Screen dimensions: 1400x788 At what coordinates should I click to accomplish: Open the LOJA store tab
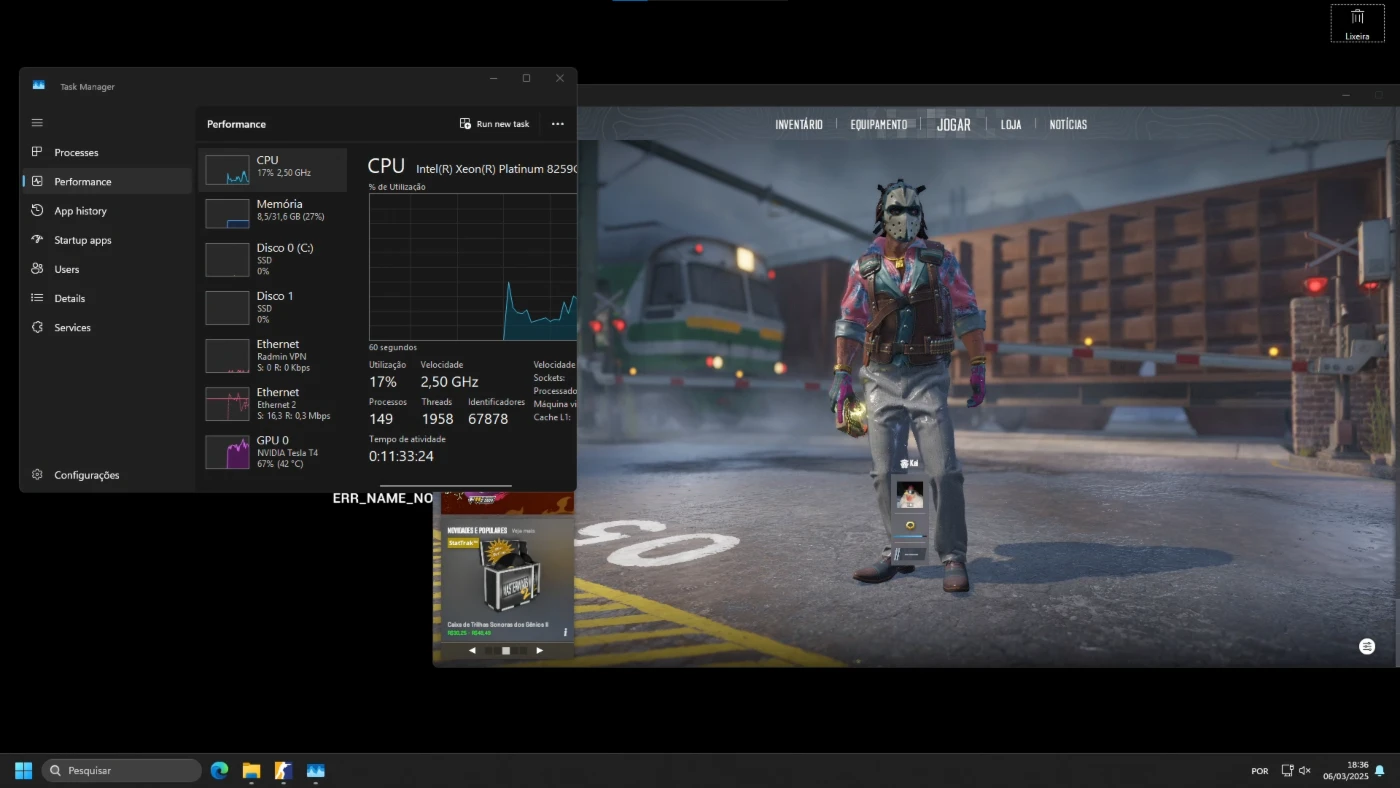1011,125
